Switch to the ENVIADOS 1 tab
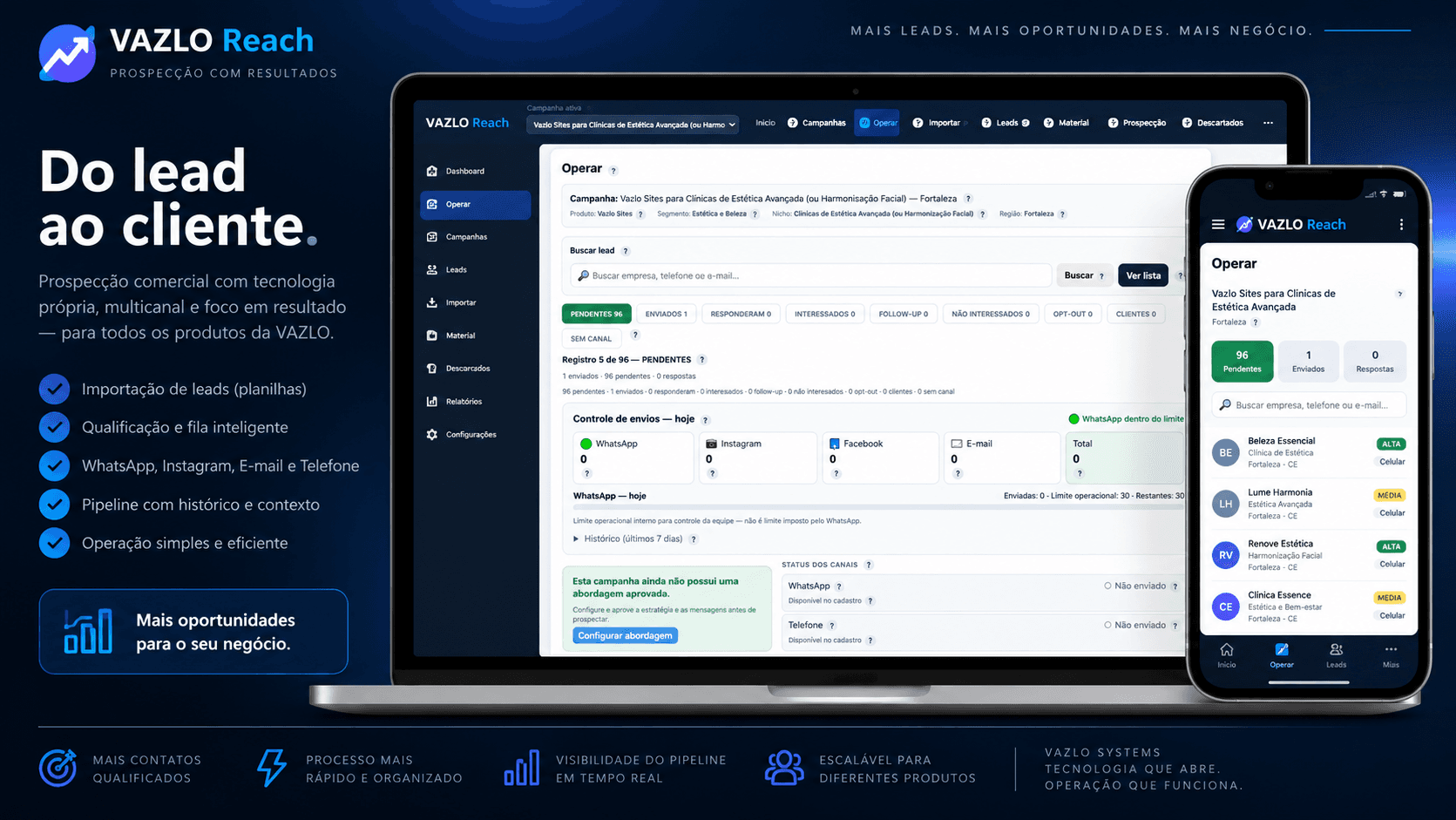 point(666,315)
